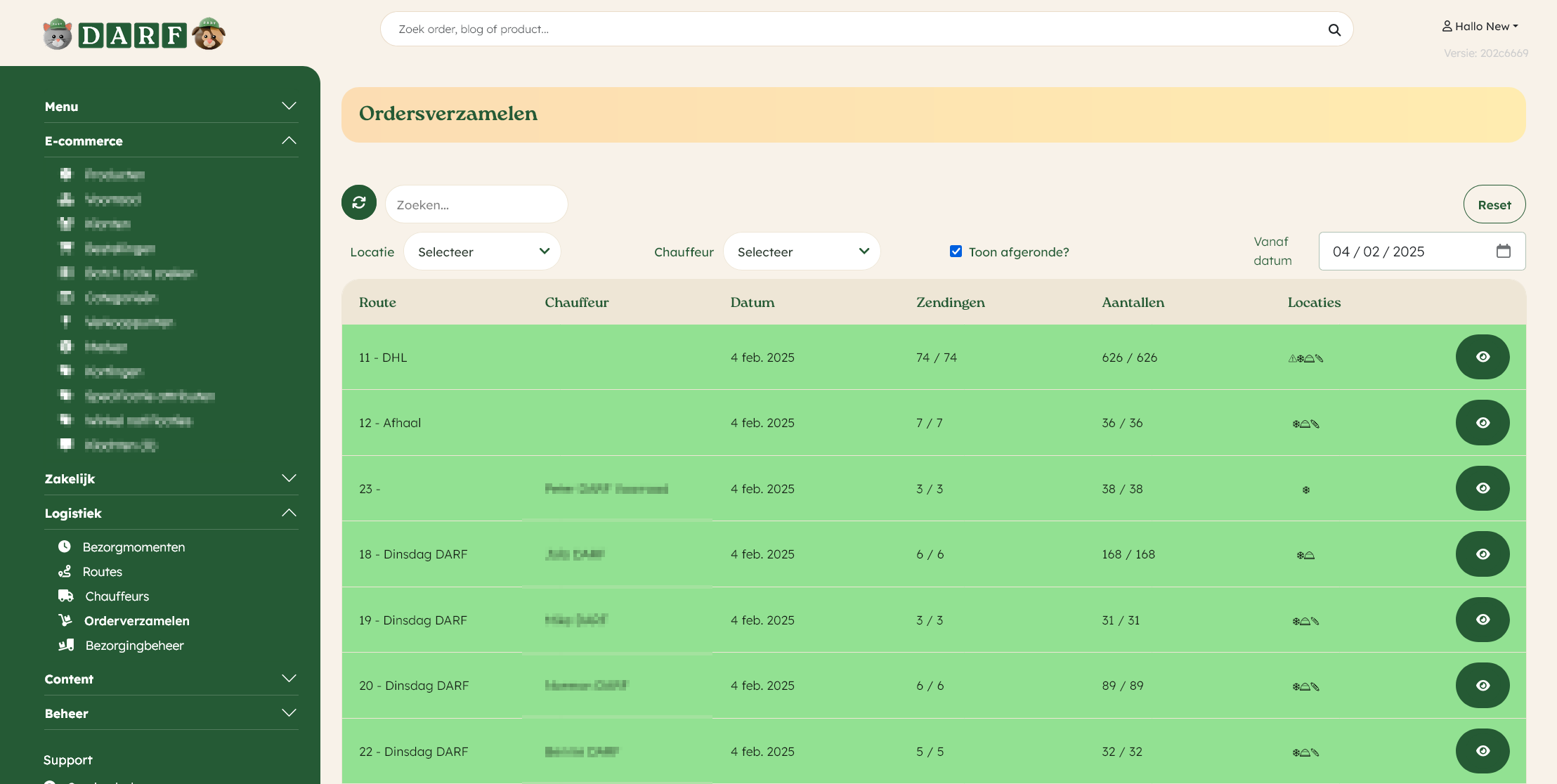Open the eye button for 18 - Dinsdag DARF
1557x784 pixels.
(1483, 554)
